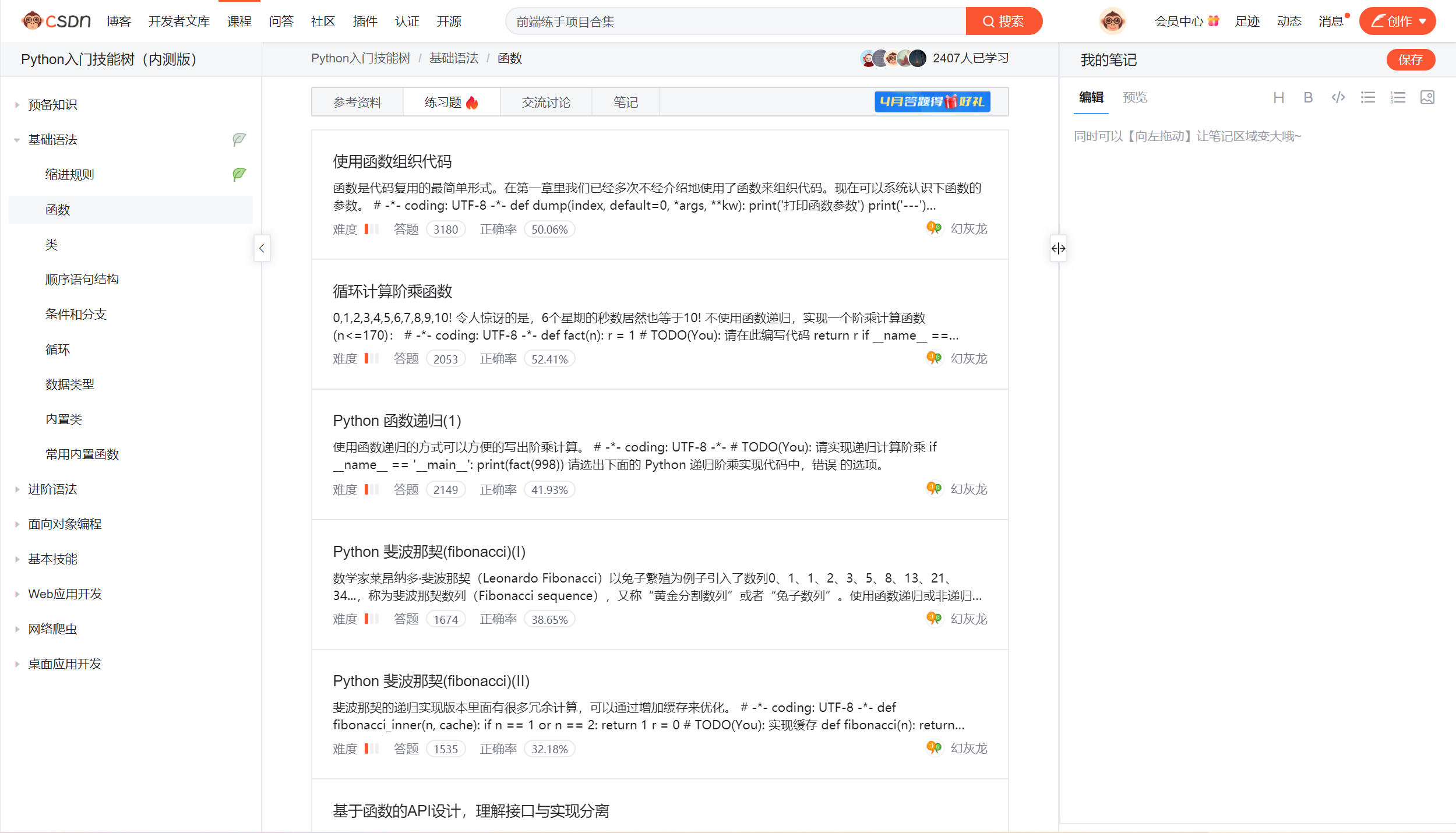This screenshot has height=833, width=1456.
Task: Open the user avatar in header
Action: click(x=1112, y=22)
